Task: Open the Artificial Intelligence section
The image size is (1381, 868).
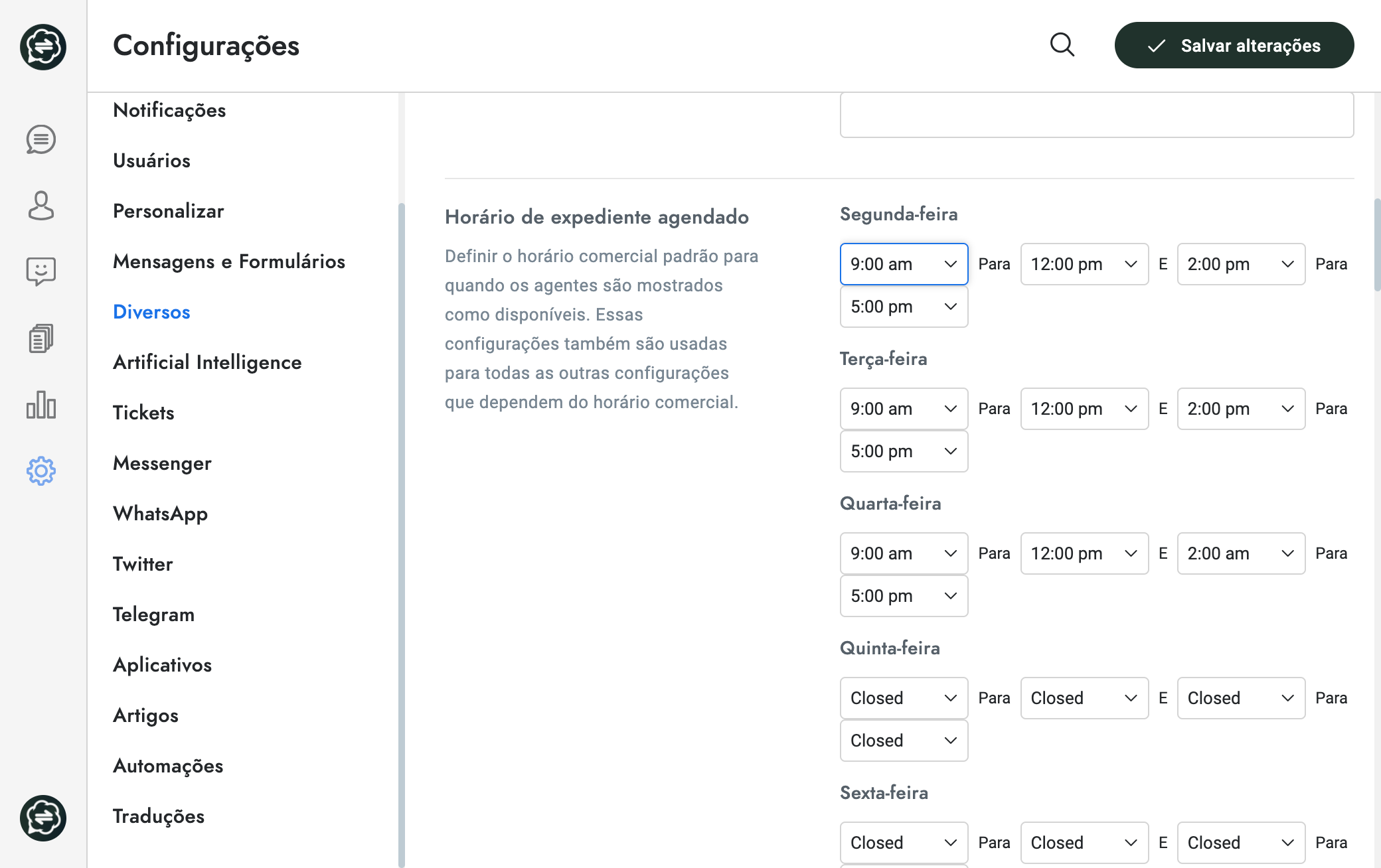Action: coord(207,362)
